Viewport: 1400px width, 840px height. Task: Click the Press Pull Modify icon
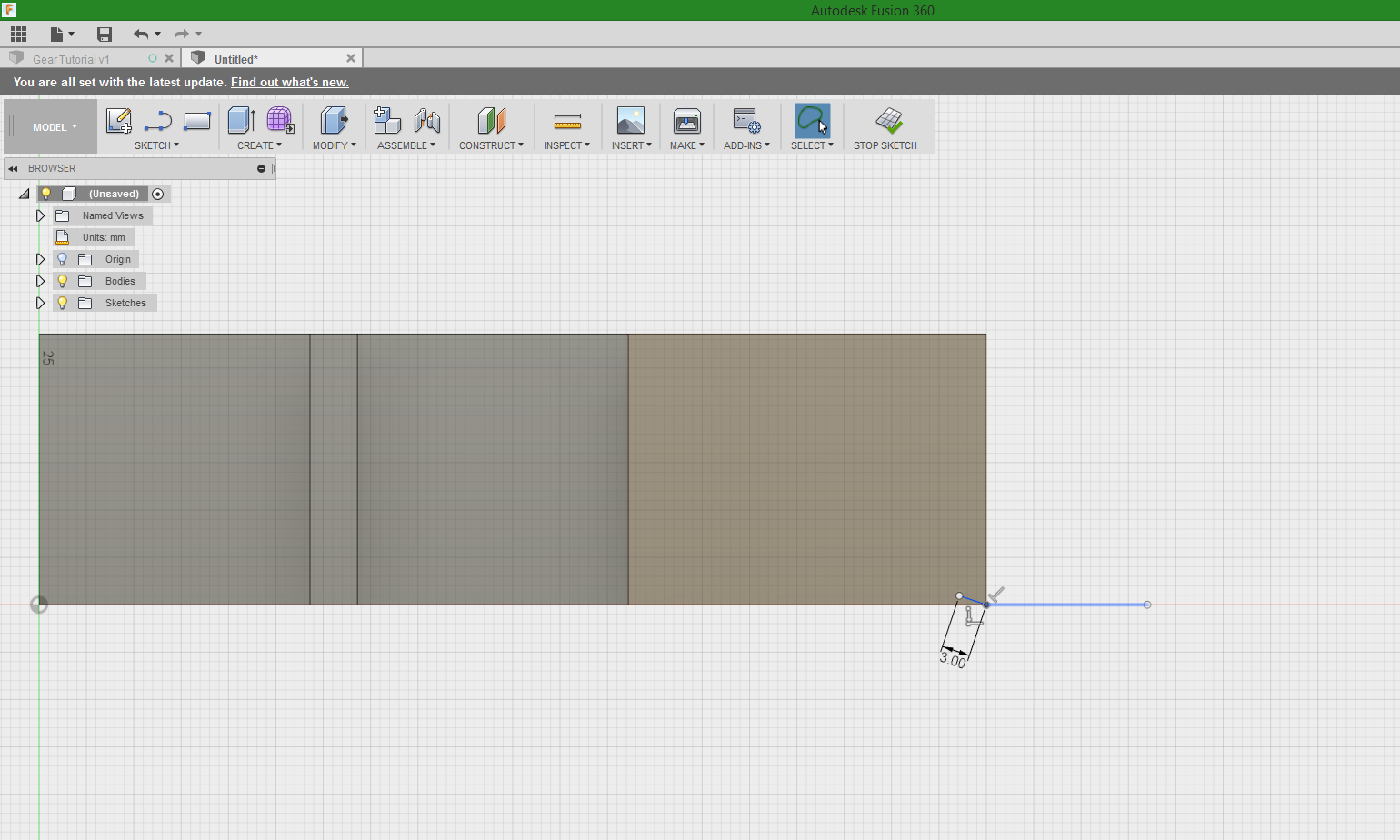334,121
